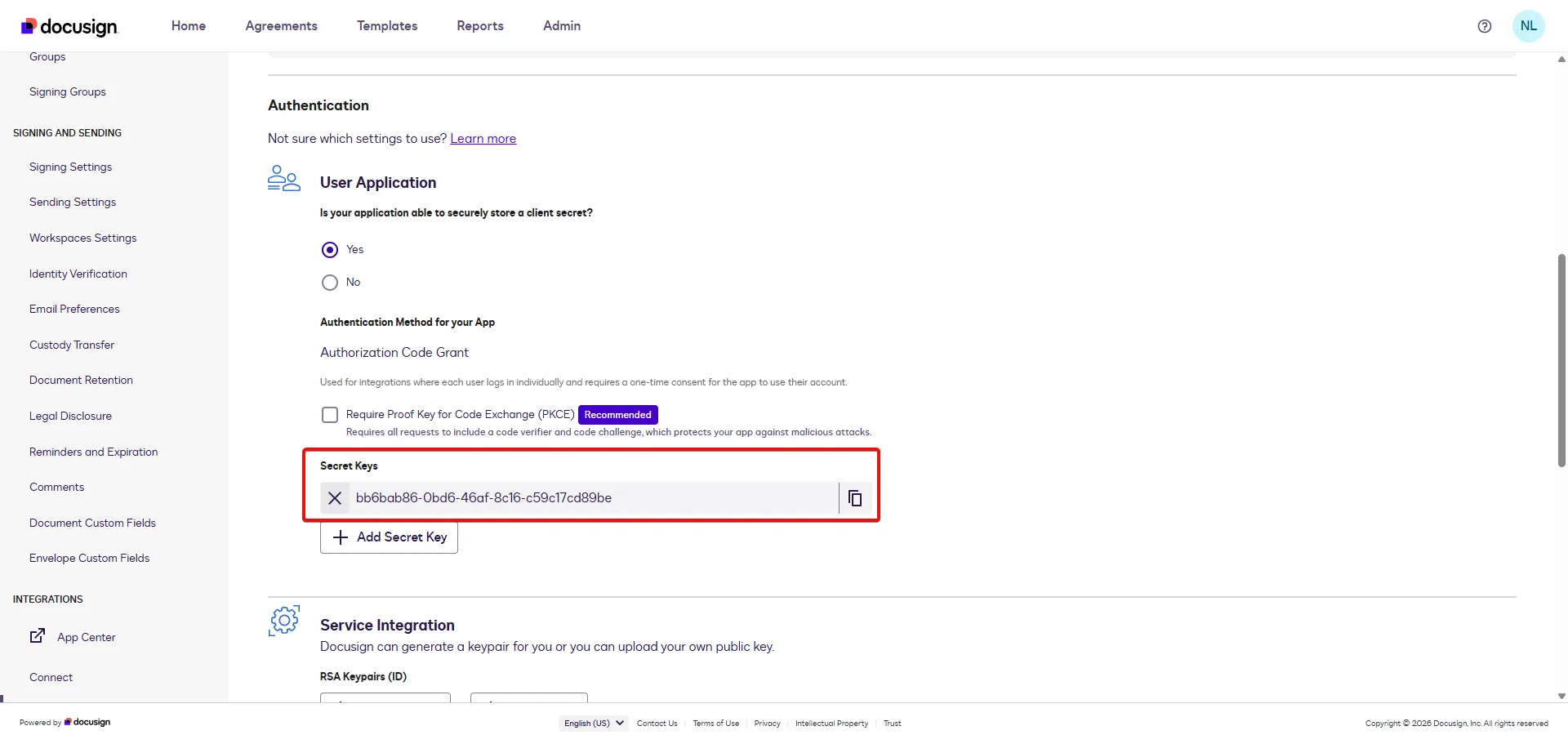Follow the Learn more link
The width and height of the screenshot is (1568, 744).
pos(483,139)
